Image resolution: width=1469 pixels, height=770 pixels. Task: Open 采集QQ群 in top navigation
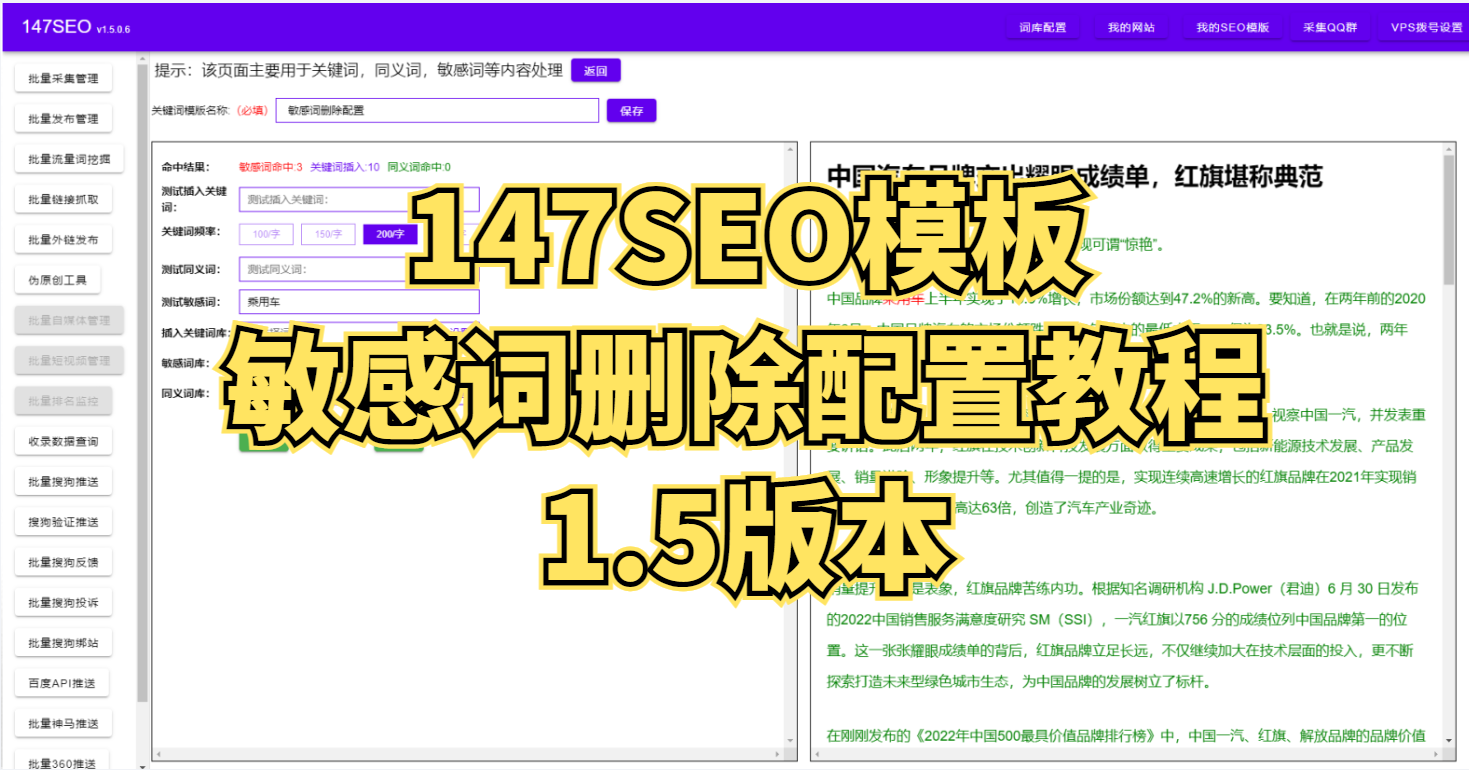(1330, 28)
